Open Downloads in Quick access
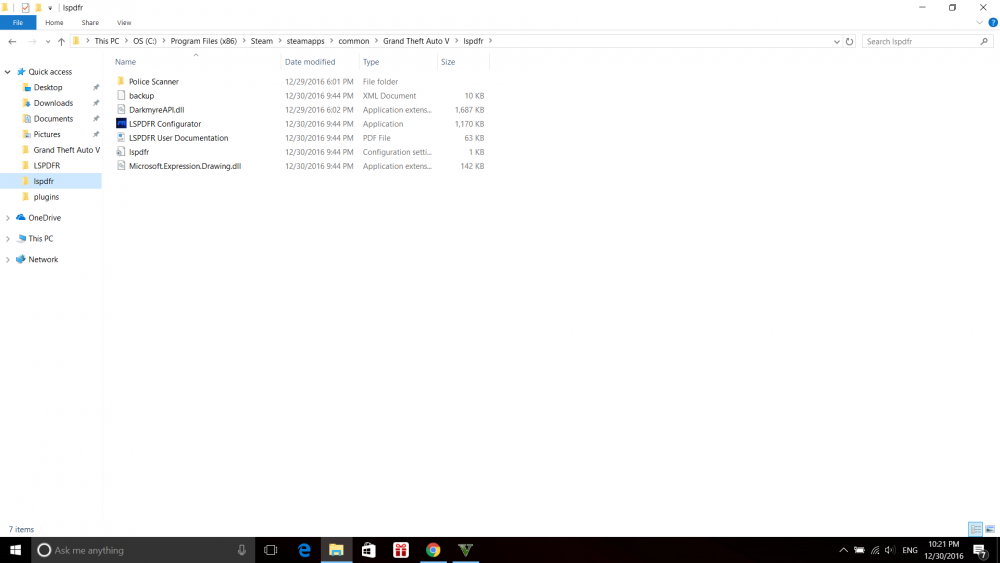The image size is (1000, 563). [53, 103]
